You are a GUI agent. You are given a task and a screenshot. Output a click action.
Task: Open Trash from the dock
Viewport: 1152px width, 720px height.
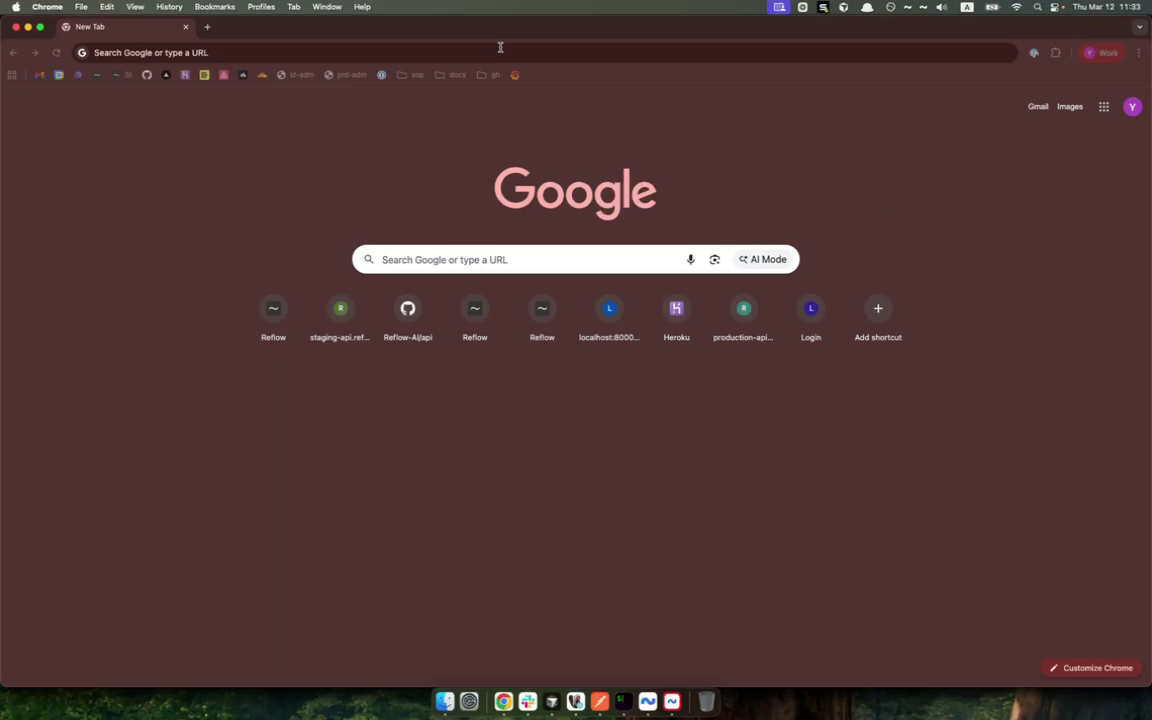click(706, 702)
